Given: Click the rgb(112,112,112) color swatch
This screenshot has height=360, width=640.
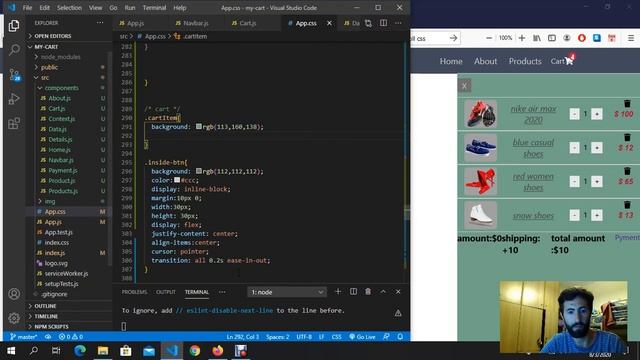Looking at the screenshot, I should 199,171.
